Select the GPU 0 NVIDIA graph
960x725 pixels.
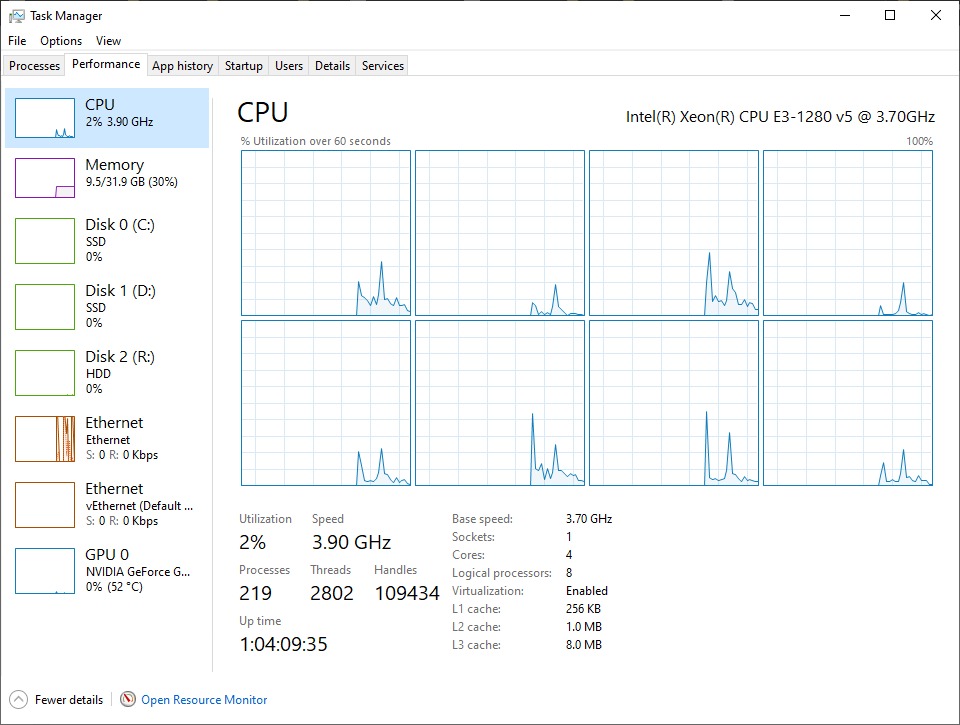click(45, 571)
